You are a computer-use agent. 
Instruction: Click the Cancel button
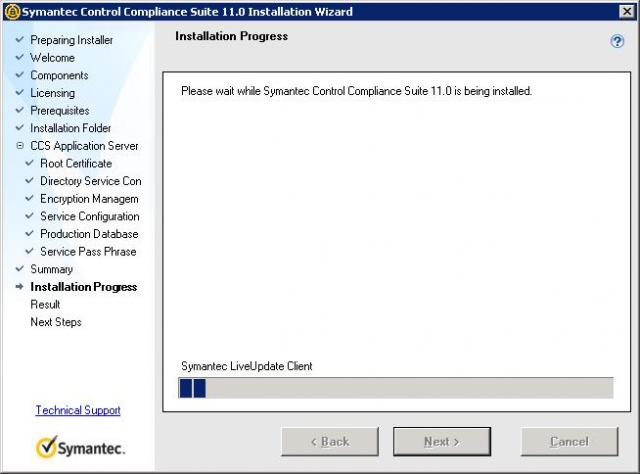(569, 441)
